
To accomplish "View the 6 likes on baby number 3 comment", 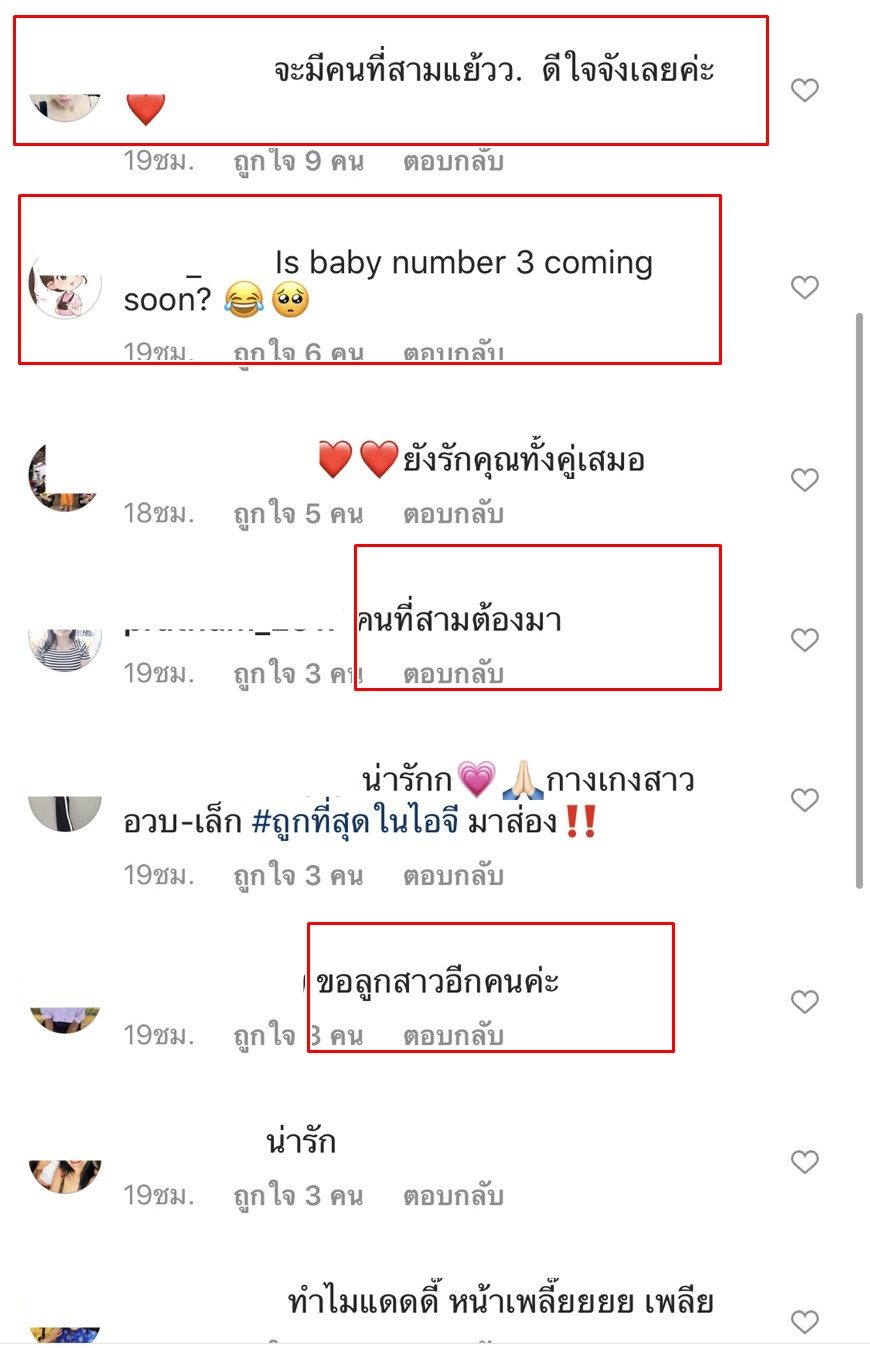I will click(x=298, y=352).
